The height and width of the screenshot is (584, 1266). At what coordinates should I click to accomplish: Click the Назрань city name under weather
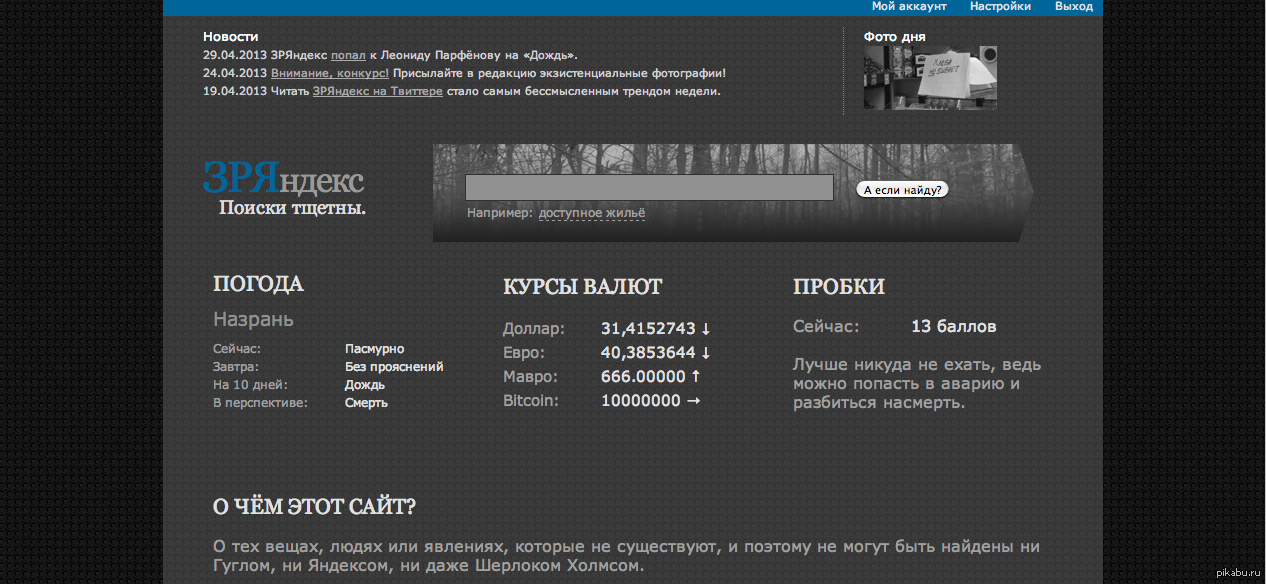[x=253, y=320]
